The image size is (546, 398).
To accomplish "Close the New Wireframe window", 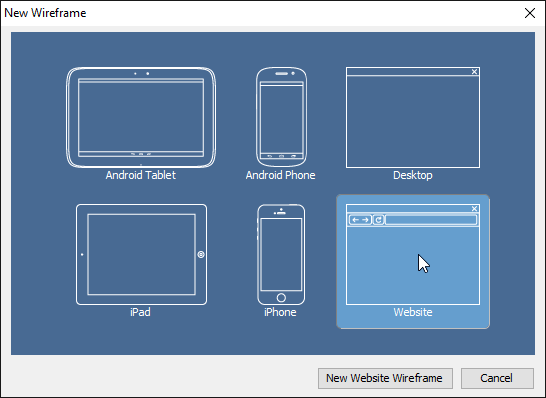I will point(530,13).
